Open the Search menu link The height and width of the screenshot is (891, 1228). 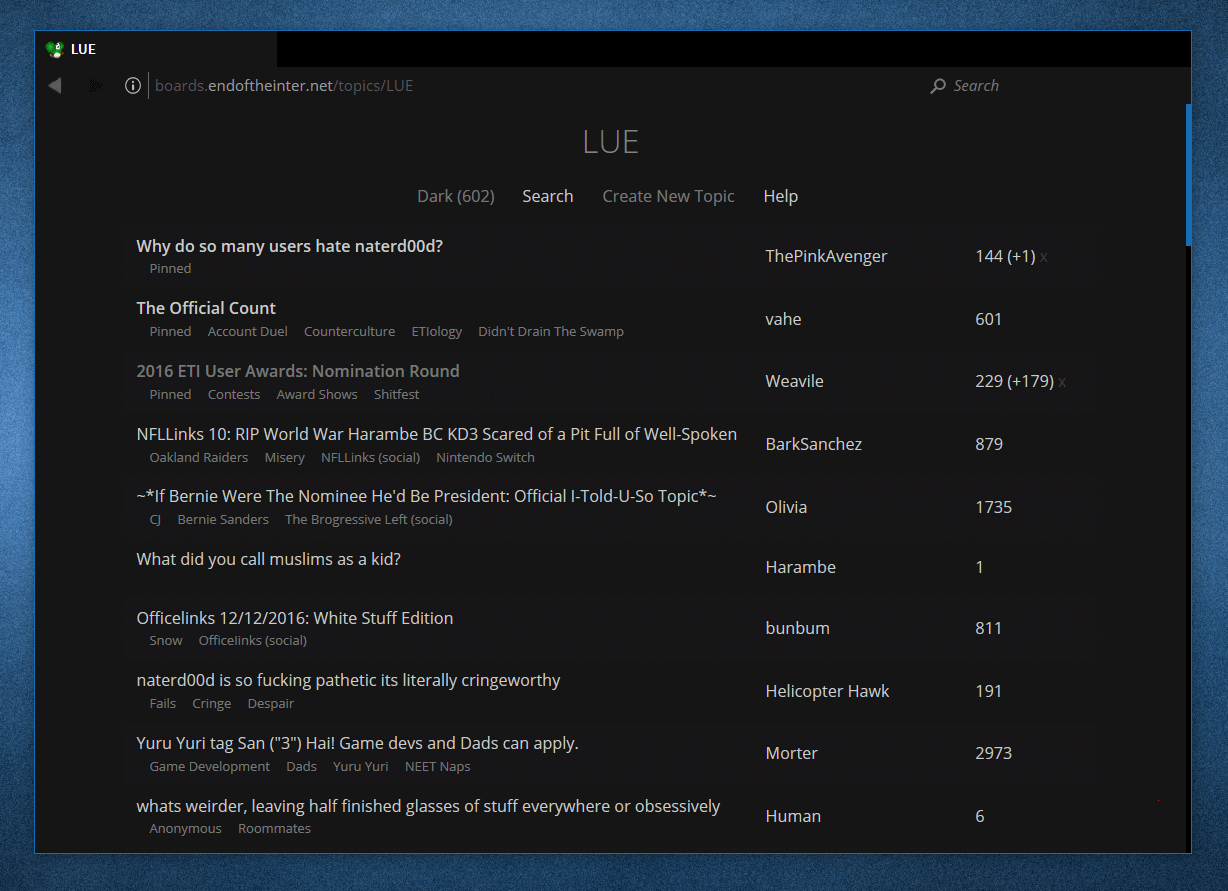pos(548,196)
